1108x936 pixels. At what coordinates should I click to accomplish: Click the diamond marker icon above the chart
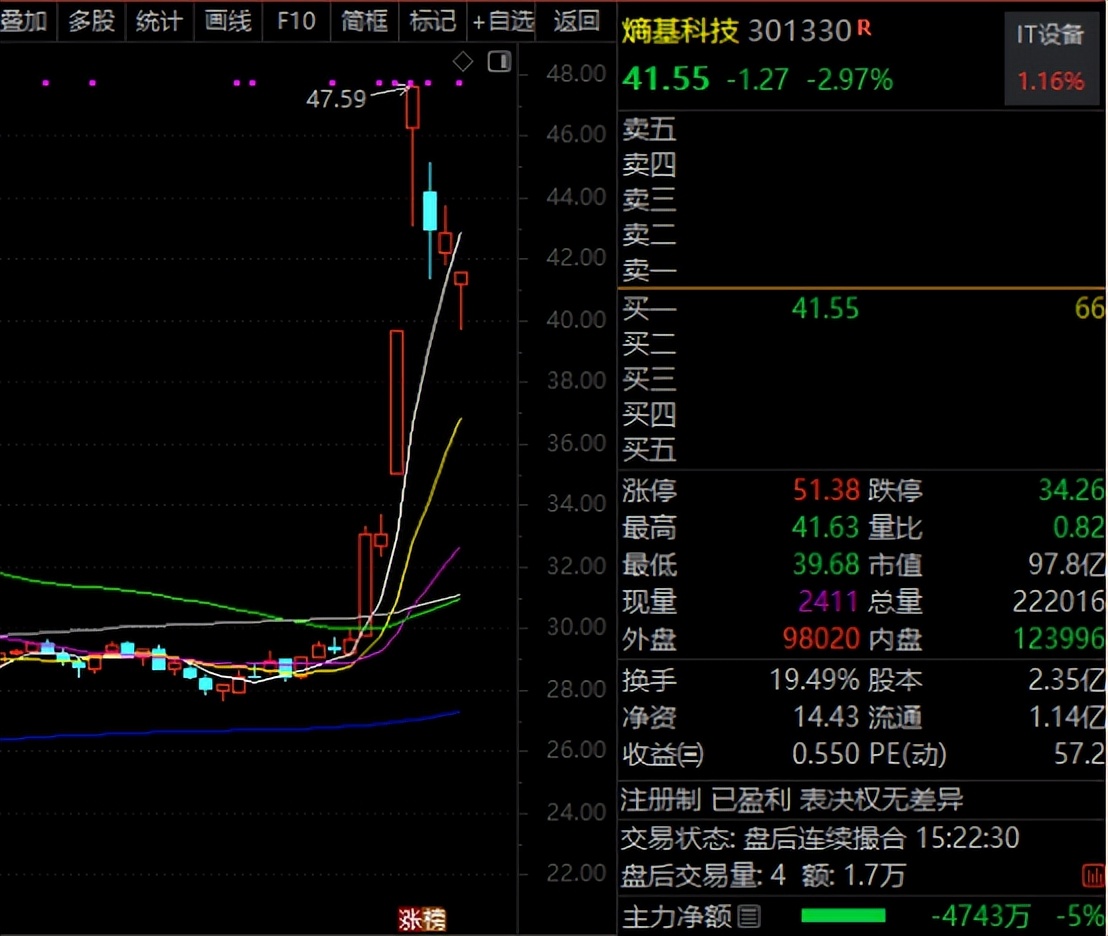pos(463,62)
